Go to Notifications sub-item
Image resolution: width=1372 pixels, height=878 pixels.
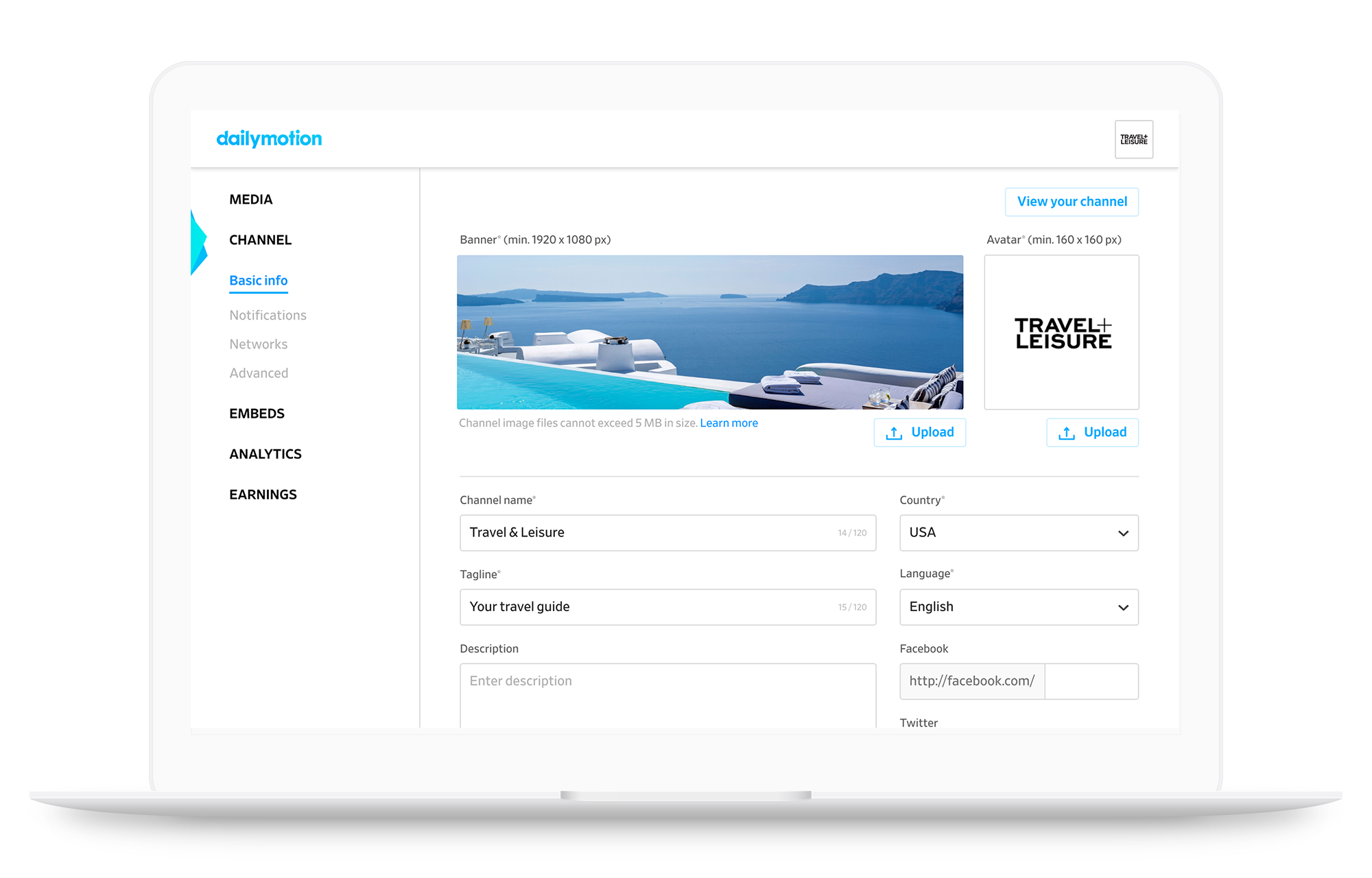click(x=268, y=316)
